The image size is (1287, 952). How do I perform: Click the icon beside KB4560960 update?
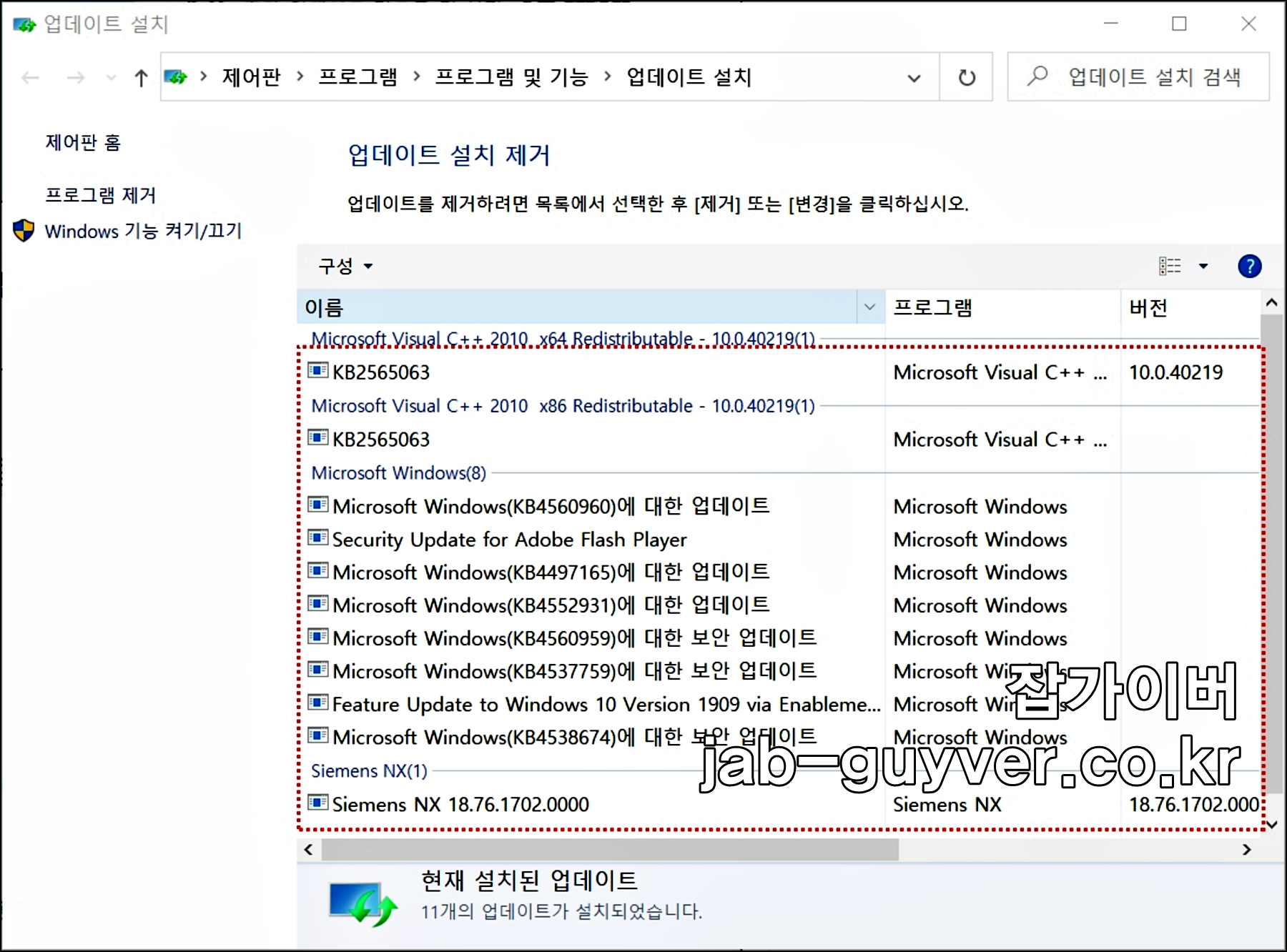pos(318,505)
